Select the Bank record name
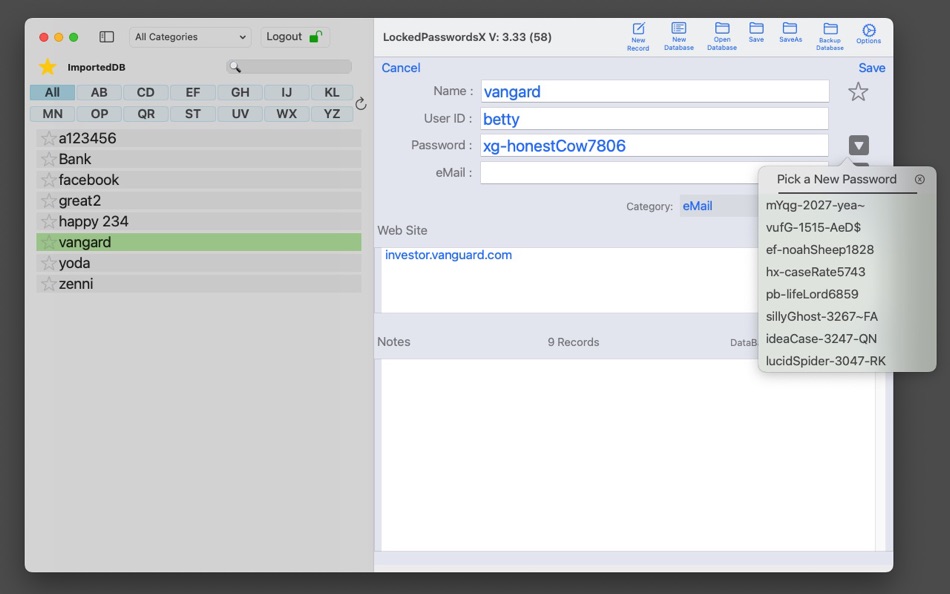The image size is (950, 594). 75,159
